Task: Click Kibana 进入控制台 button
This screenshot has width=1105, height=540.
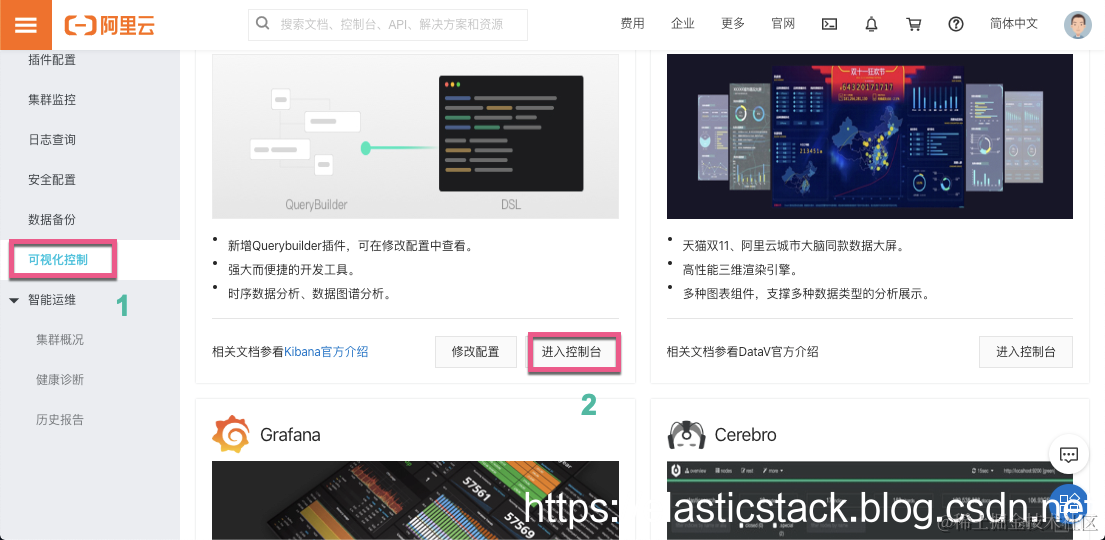Action: (x=574, y=352)
